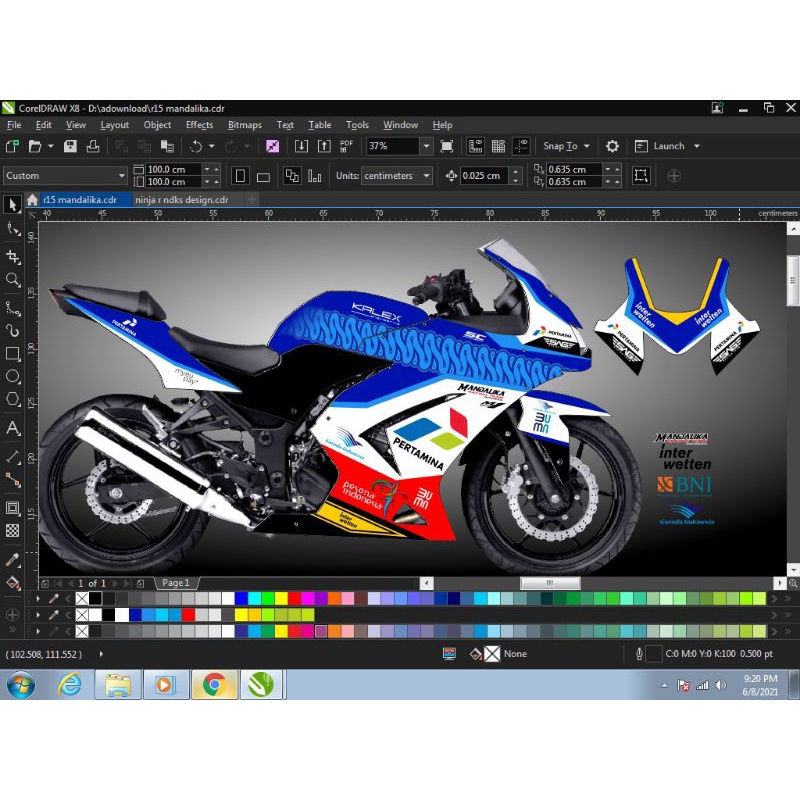Screen dimensions: 800x800
Task: Open Publish to PDF
Action: pyautogui.click(x=347, y=145)
